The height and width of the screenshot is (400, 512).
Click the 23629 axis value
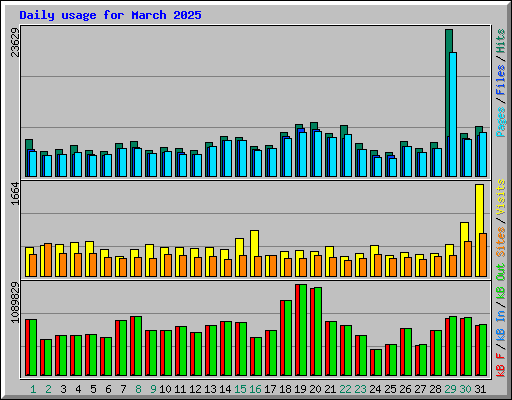15,42
